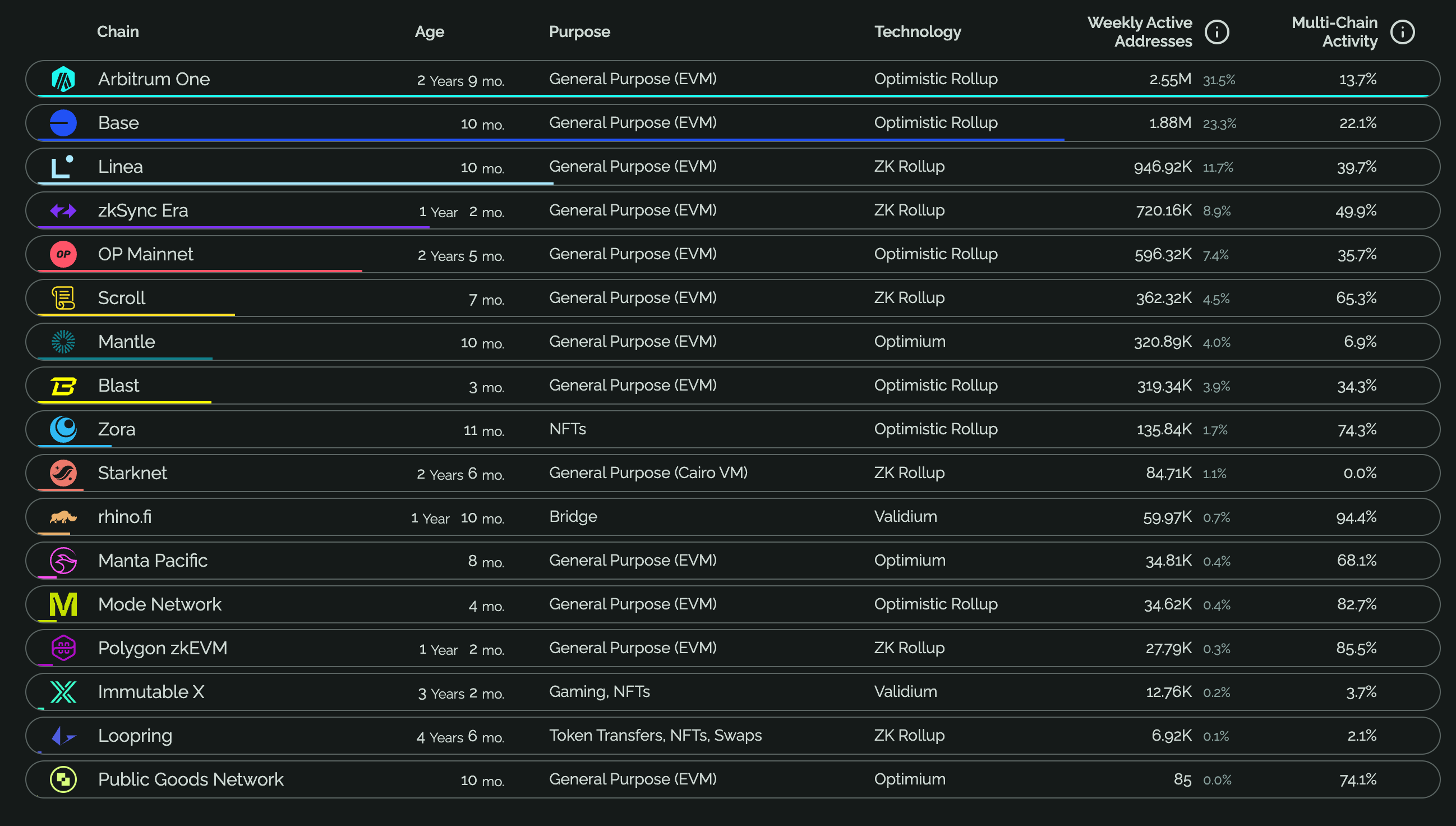Click the OP Mainnet red logo
This screenshot has width=1456, height=826.
point(63,254)
